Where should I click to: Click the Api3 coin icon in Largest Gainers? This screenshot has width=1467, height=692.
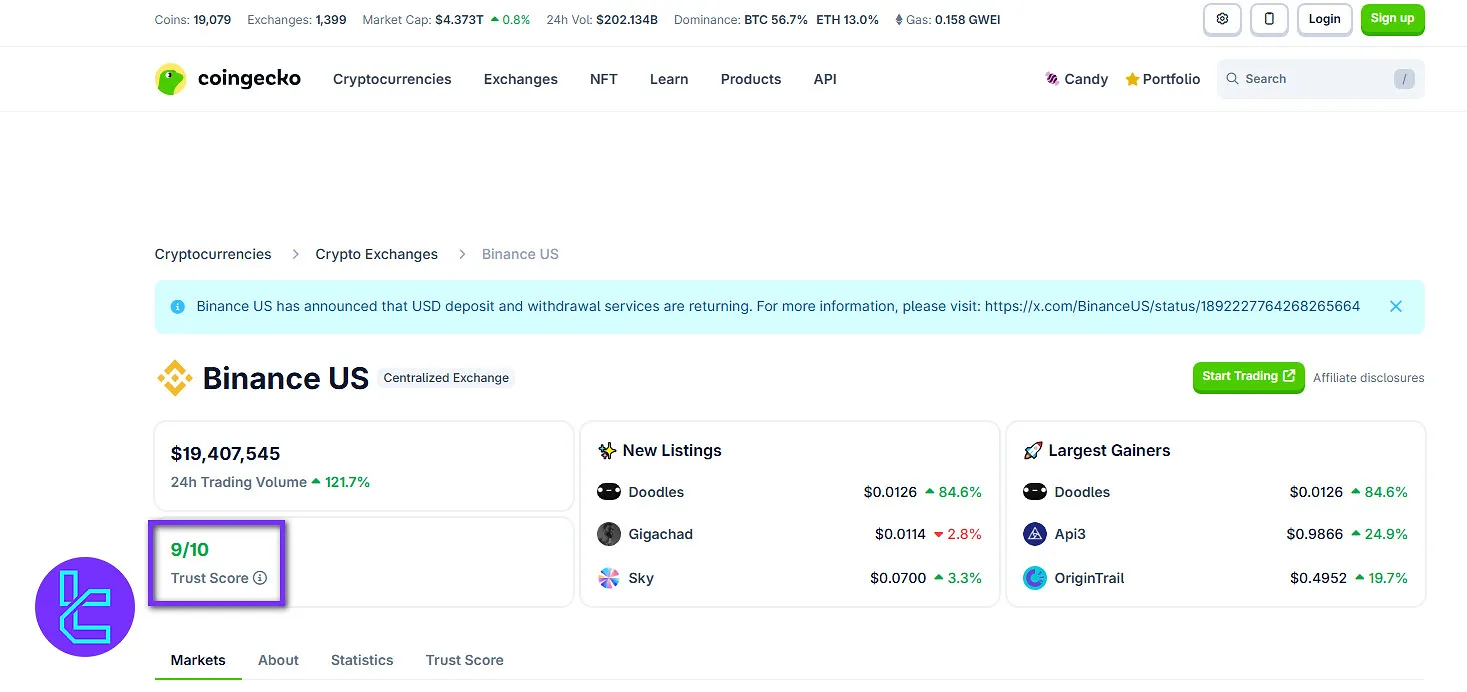[x=1035, y=534]
